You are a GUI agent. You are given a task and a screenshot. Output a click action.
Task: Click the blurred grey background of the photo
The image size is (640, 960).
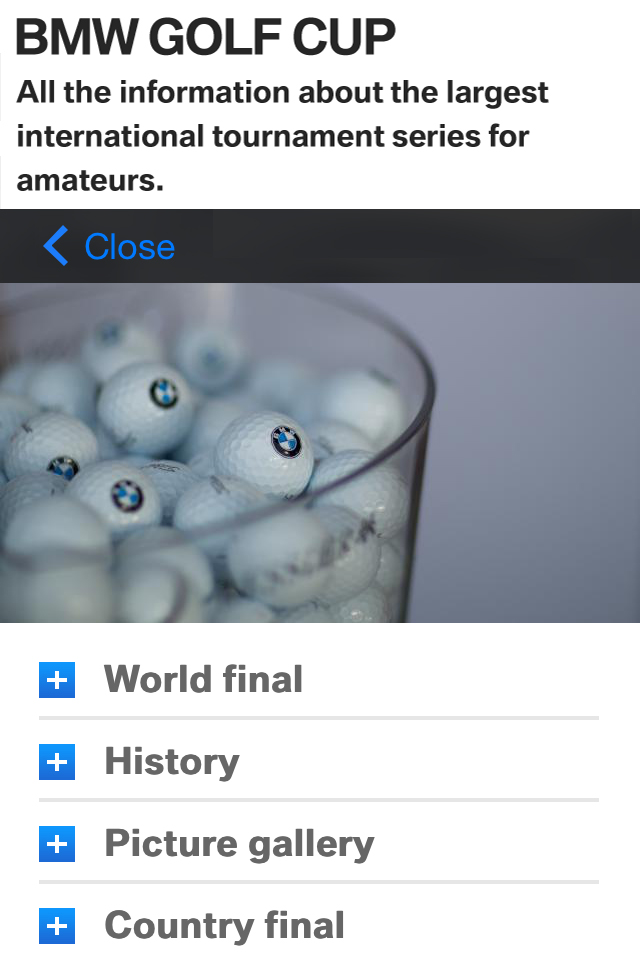click(x=539, y=453)
